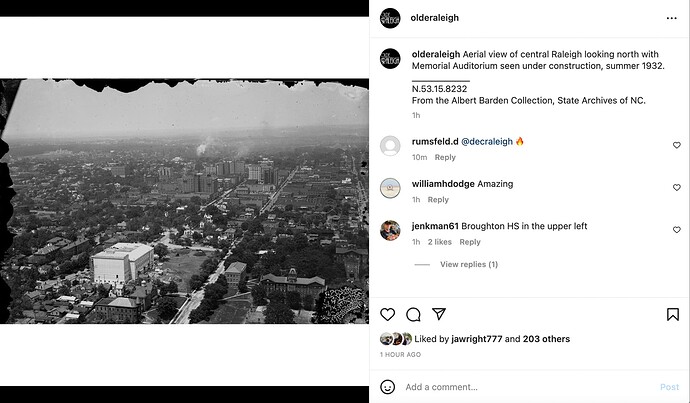Click olderaleigh avatar beside the caption
Viewport: 690px width, 403px height.
(390, 59)
